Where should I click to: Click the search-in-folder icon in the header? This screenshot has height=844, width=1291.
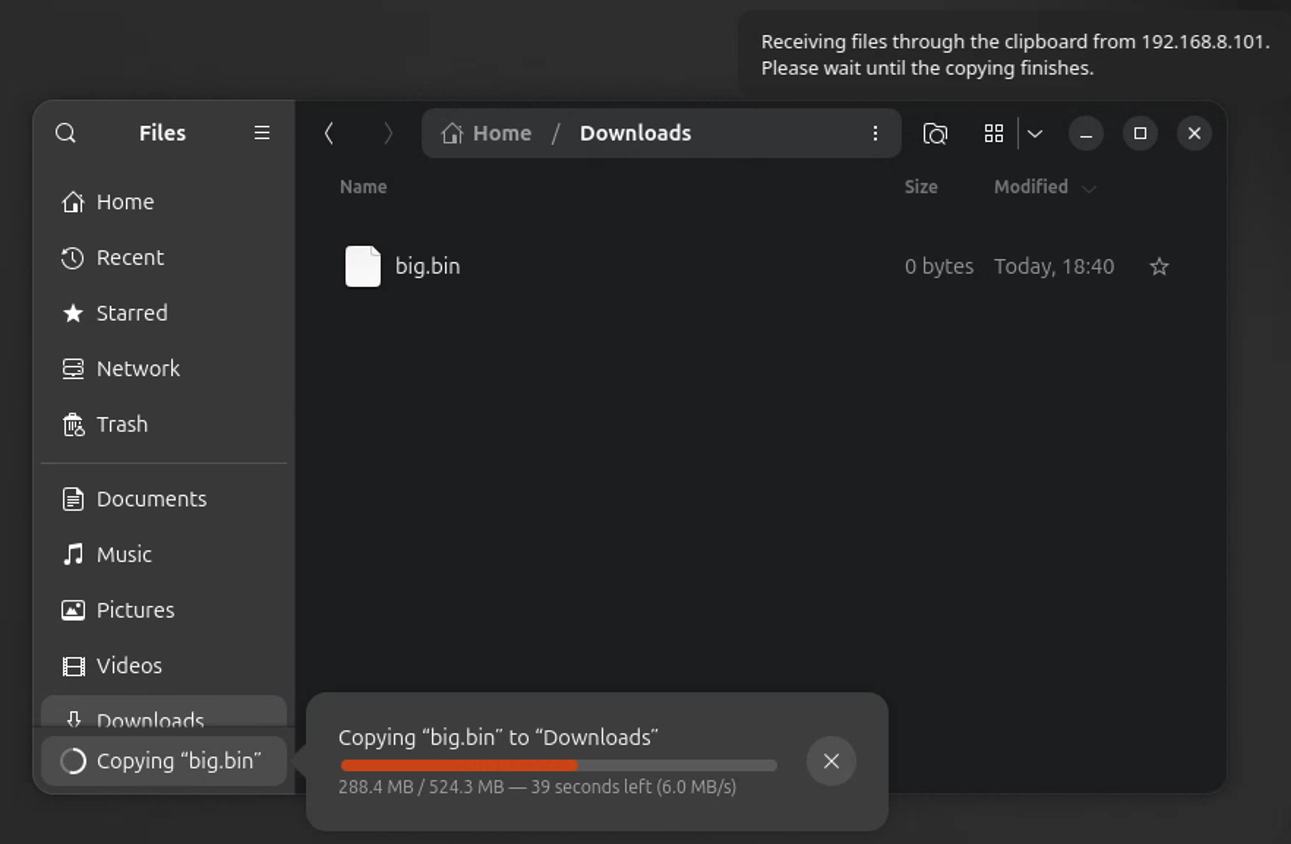tap(935, 133)
